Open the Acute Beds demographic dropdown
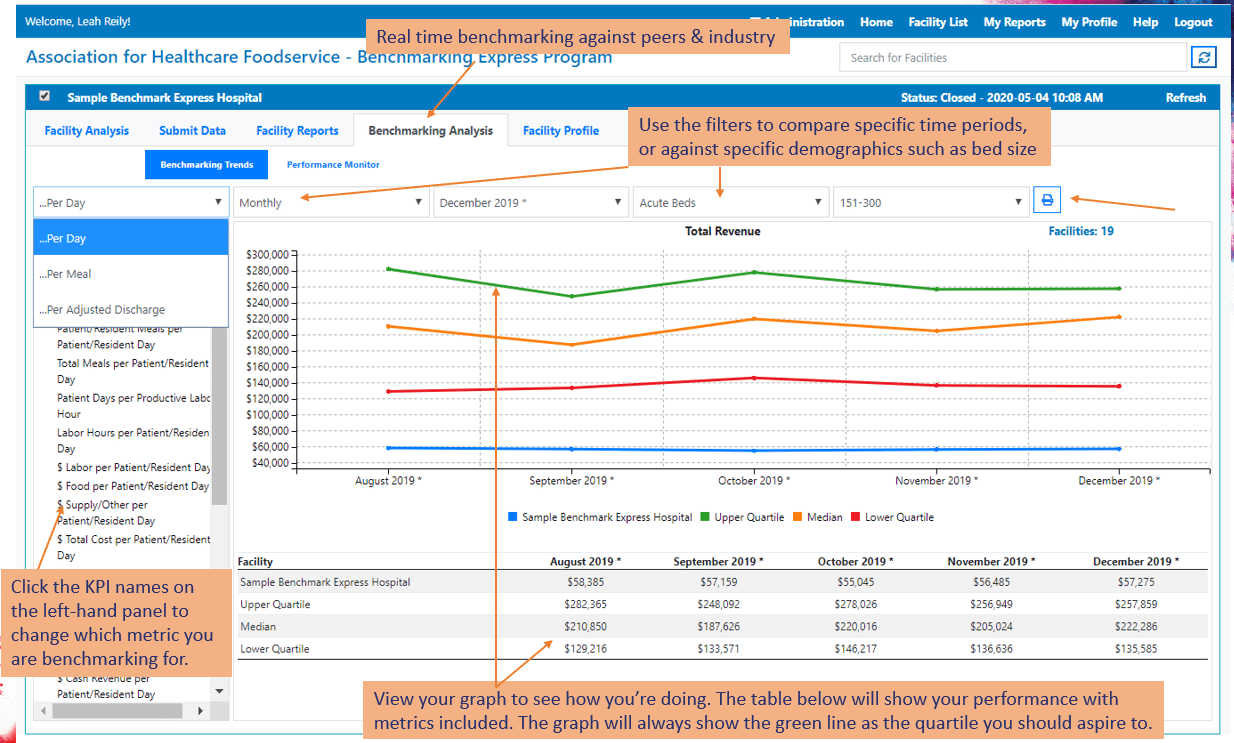1234x743 pixels. [730, 203]
